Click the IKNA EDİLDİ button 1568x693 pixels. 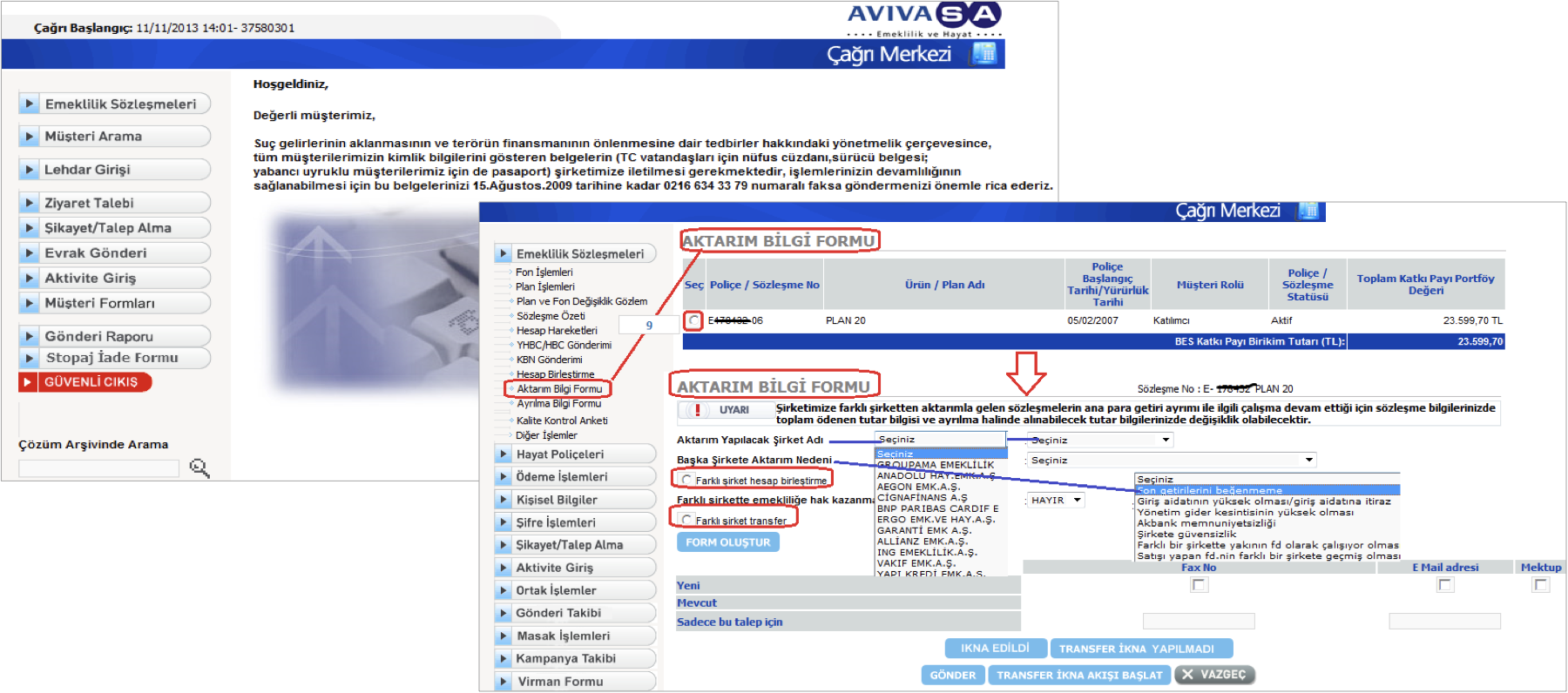[x=995, y=649]
